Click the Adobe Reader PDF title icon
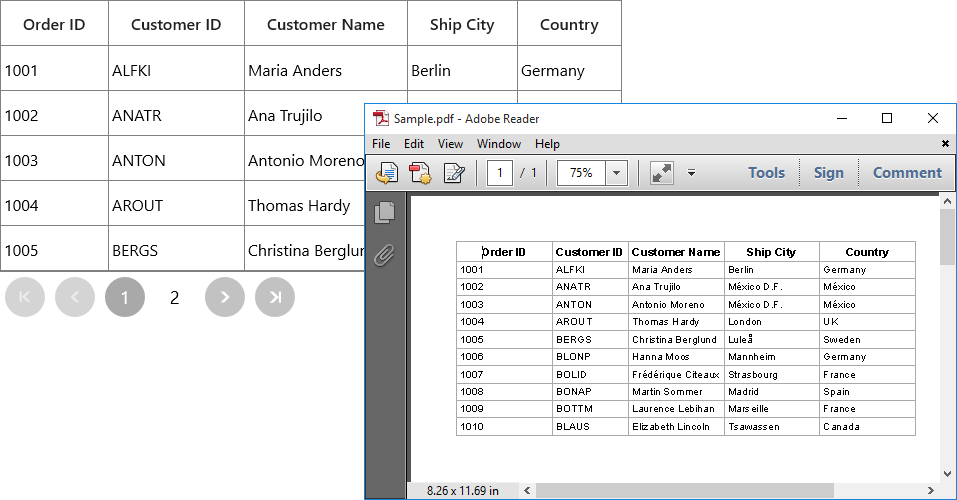957x500 pixels. click(x=381, y=118)
